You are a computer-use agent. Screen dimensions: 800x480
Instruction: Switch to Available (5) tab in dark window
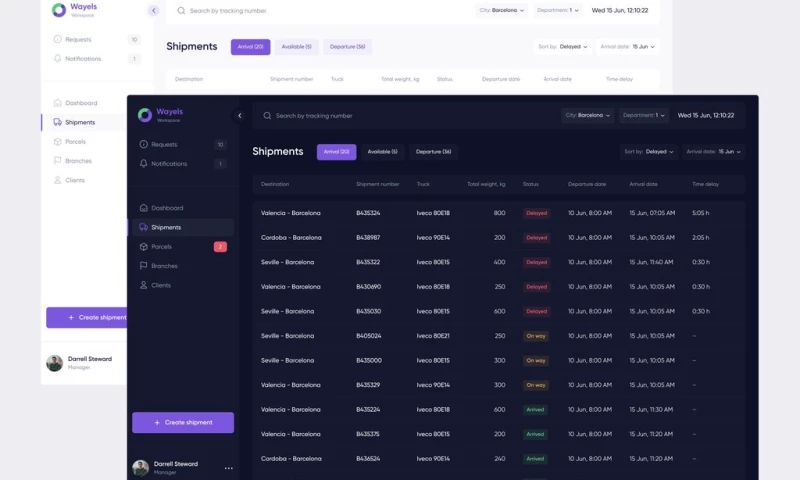(x=382, y=152)
